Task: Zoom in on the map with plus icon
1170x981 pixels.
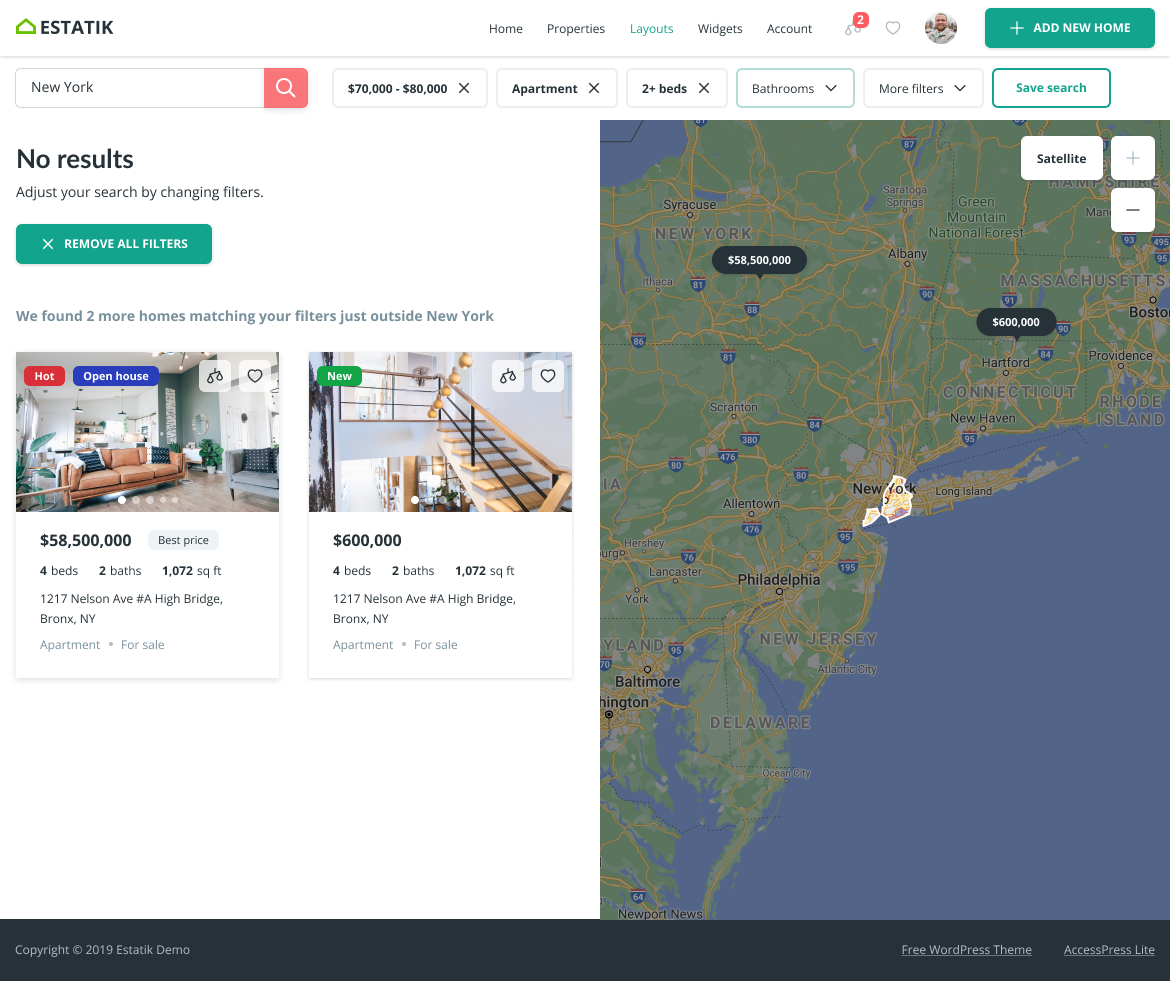Action: (x=1132, y=158)
